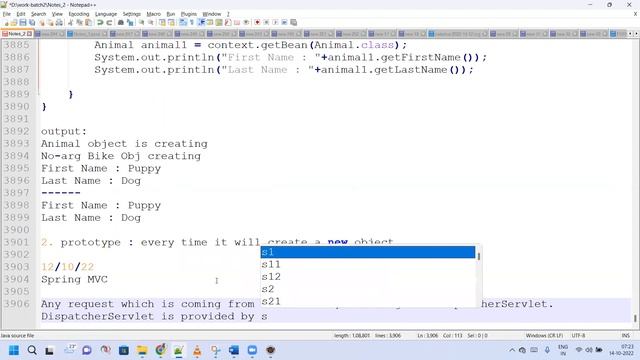
Task: Close the Notes_2 tab with its X
Action: pos(29,34)
